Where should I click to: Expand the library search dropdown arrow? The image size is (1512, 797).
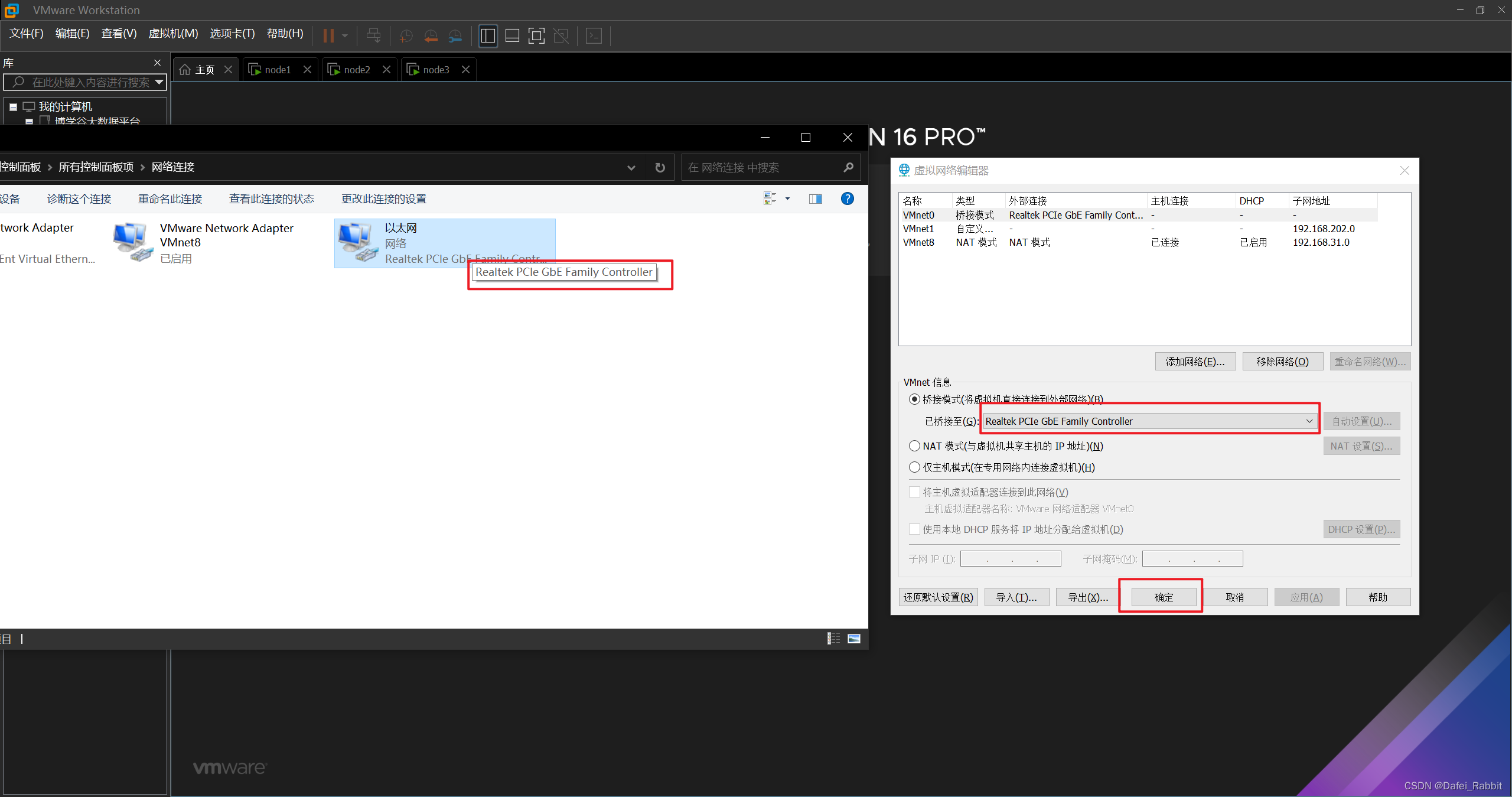pyautogui.click(x=159, y=82)
